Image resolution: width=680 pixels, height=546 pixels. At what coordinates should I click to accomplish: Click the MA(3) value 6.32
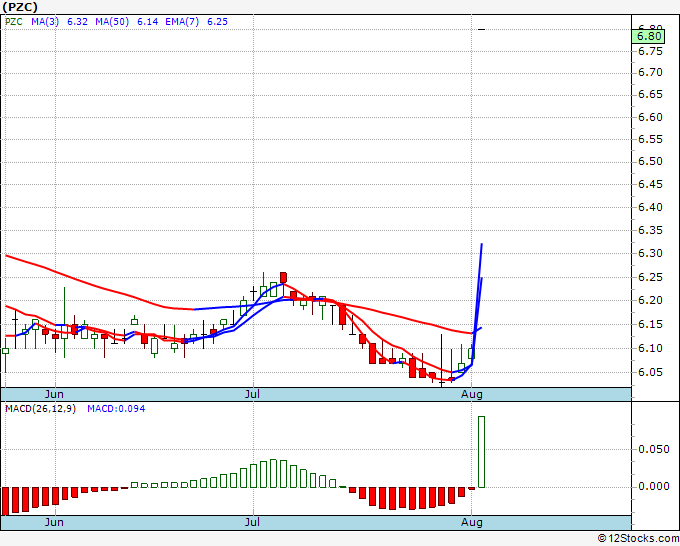[77, 22]
